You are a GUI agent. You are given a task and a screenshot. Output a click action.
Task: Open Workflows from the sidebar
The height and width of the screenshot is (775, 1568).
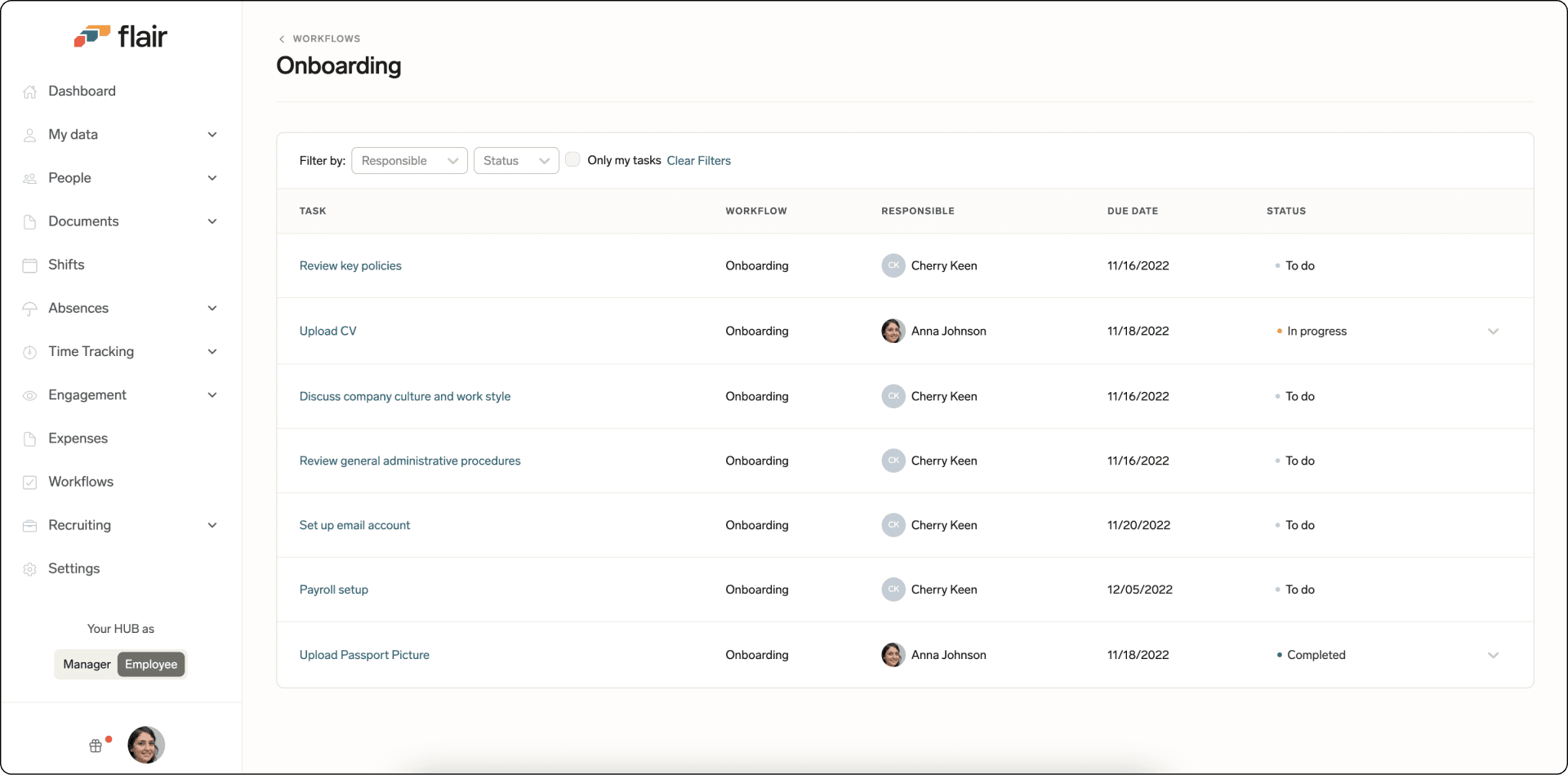[81, 482]
